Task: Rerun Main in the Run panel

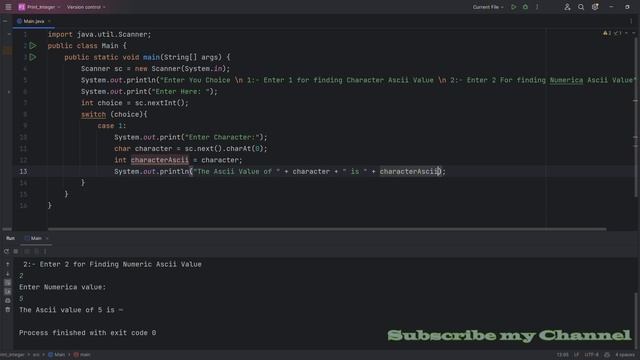Action: click(x=6, y=251)
